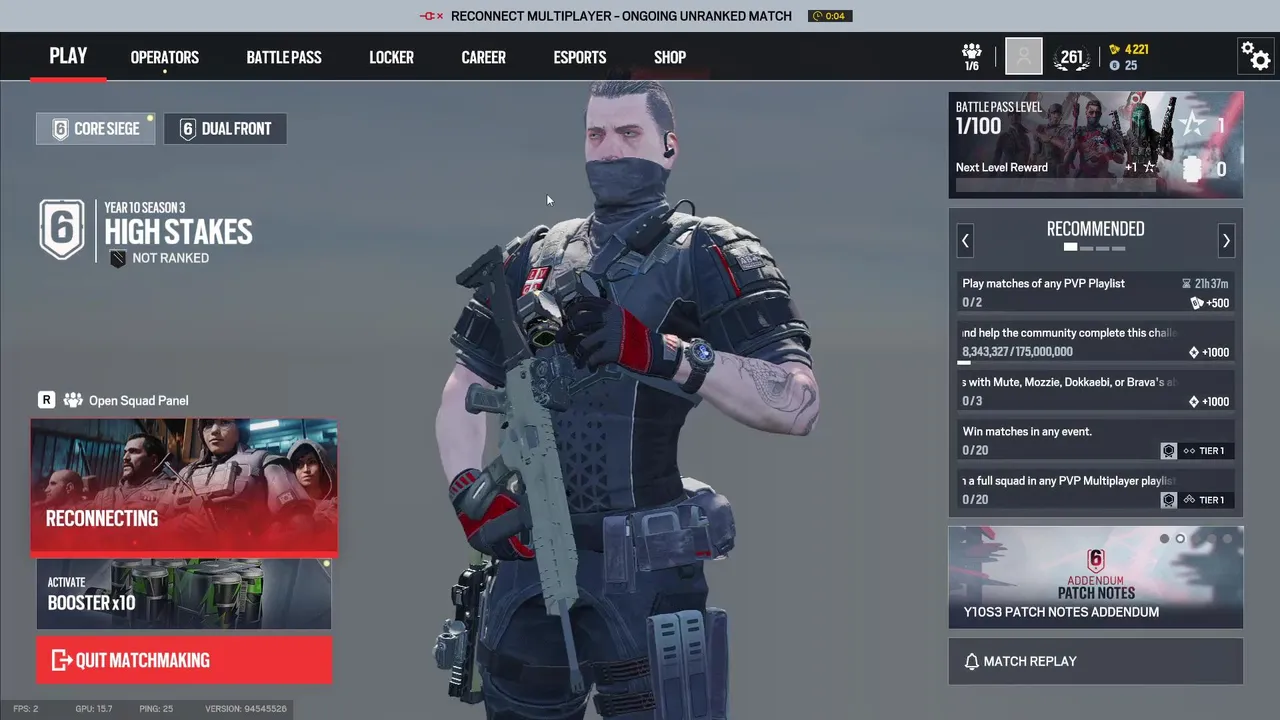Image resolution: width=1280 pixels, height=720 pixels.
Task: Open Match Replay
Action: (1096, 661)
